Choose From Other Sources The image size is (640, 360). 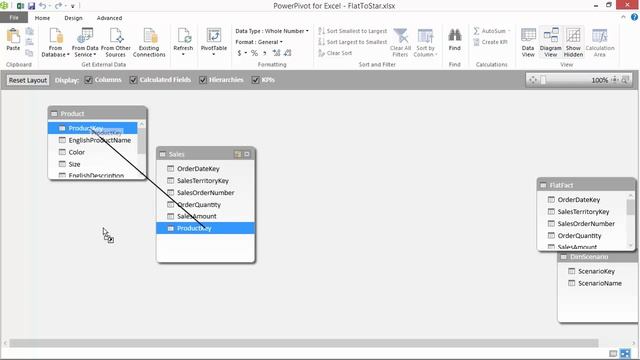click(x=116, y=42)
